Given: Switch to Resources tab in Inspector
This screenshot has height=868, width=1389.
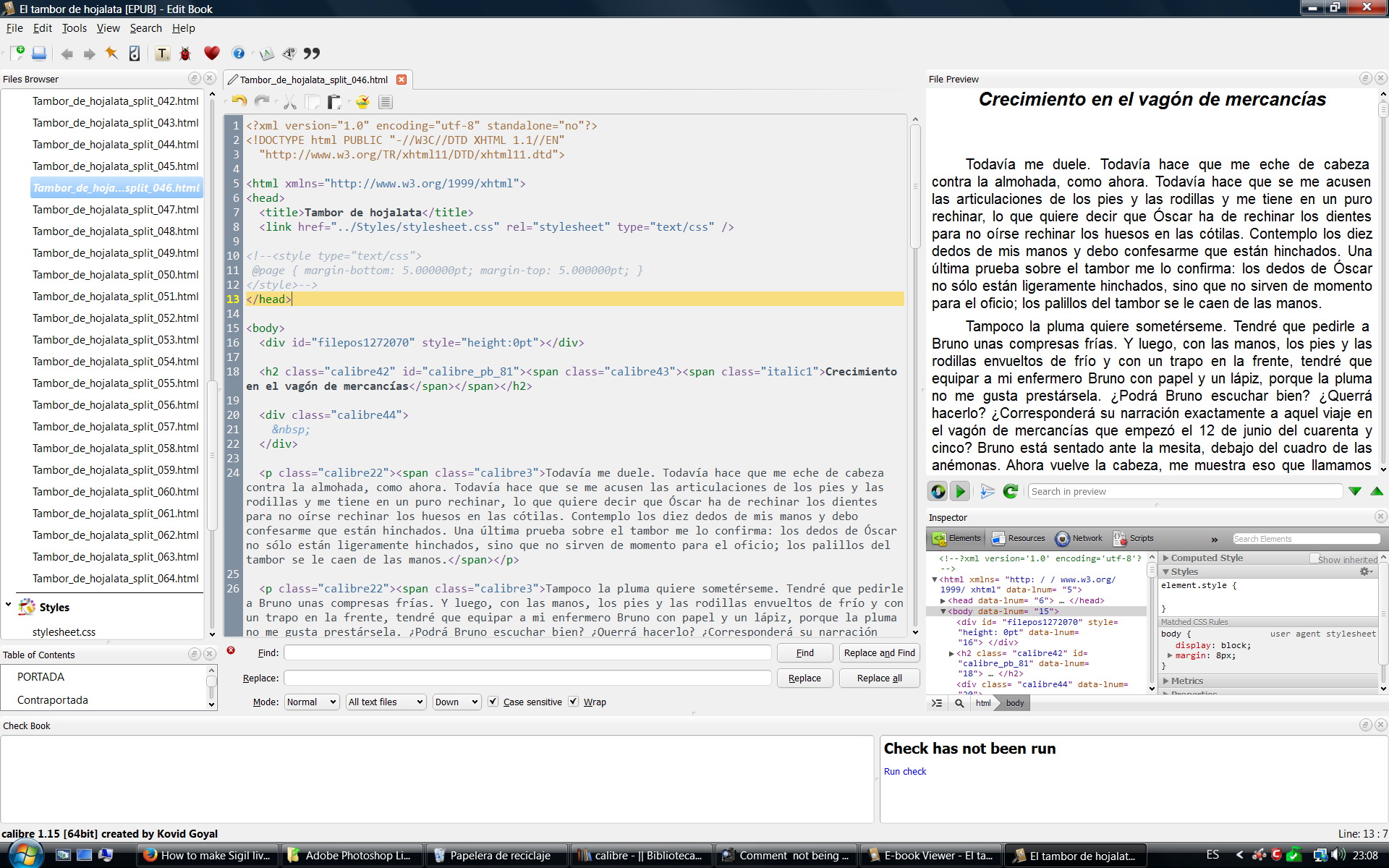Looking at the screenshot, I should coord(1019,538).
